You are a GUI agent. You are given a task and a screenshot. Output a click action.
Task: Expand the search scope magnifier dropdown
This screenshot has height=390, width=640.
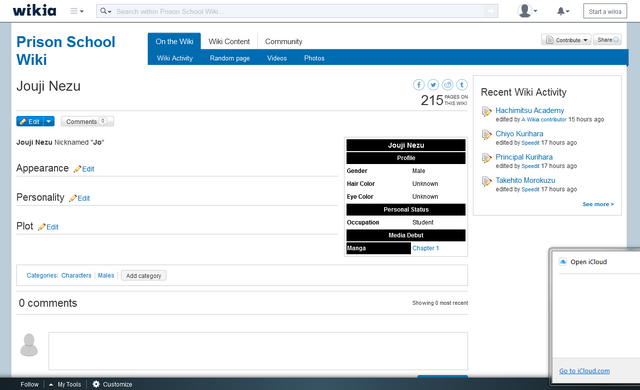pos(106,11)
